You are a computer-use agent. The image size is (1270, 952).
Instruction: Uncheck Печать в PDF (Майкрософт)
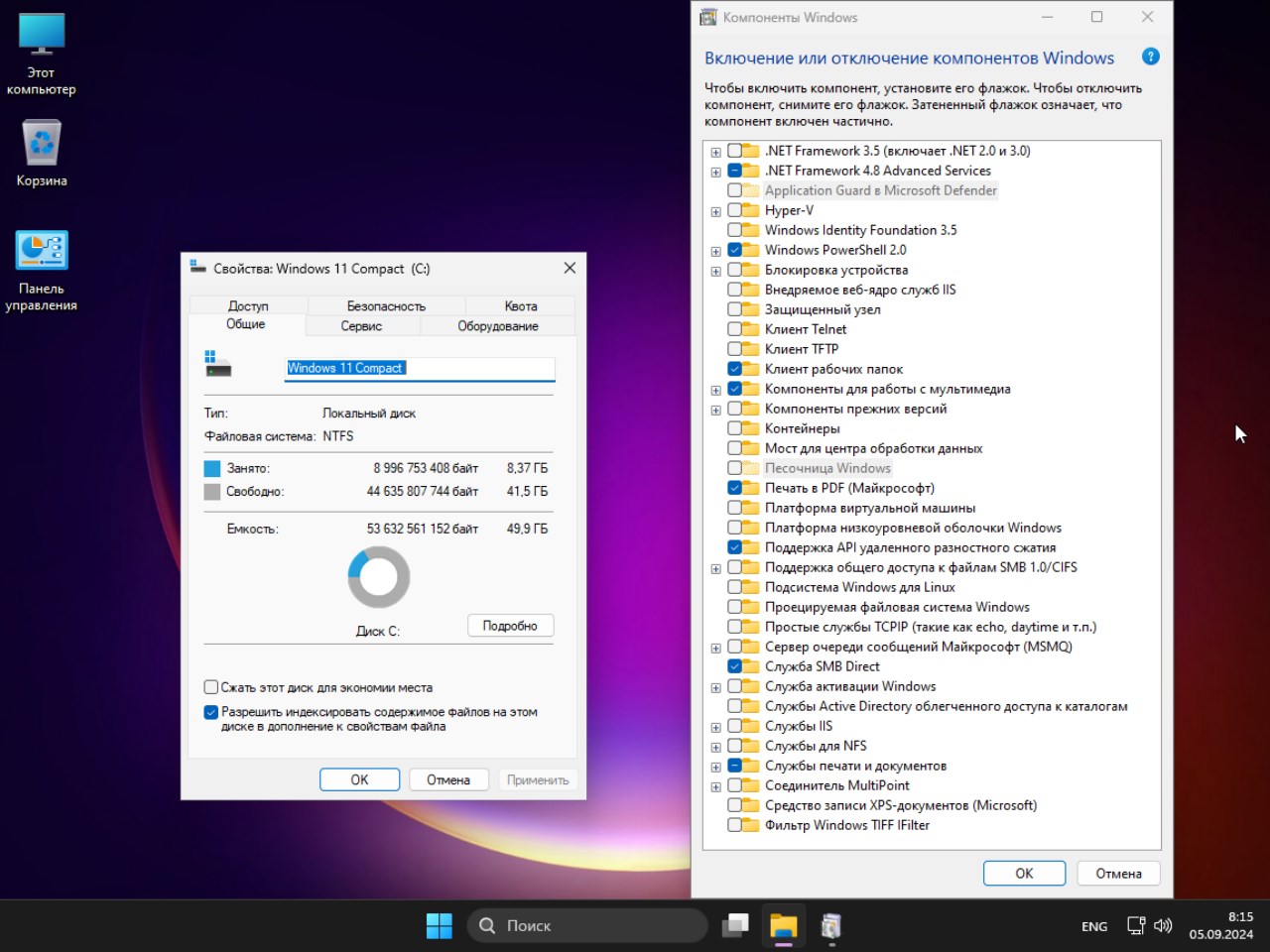734,488
